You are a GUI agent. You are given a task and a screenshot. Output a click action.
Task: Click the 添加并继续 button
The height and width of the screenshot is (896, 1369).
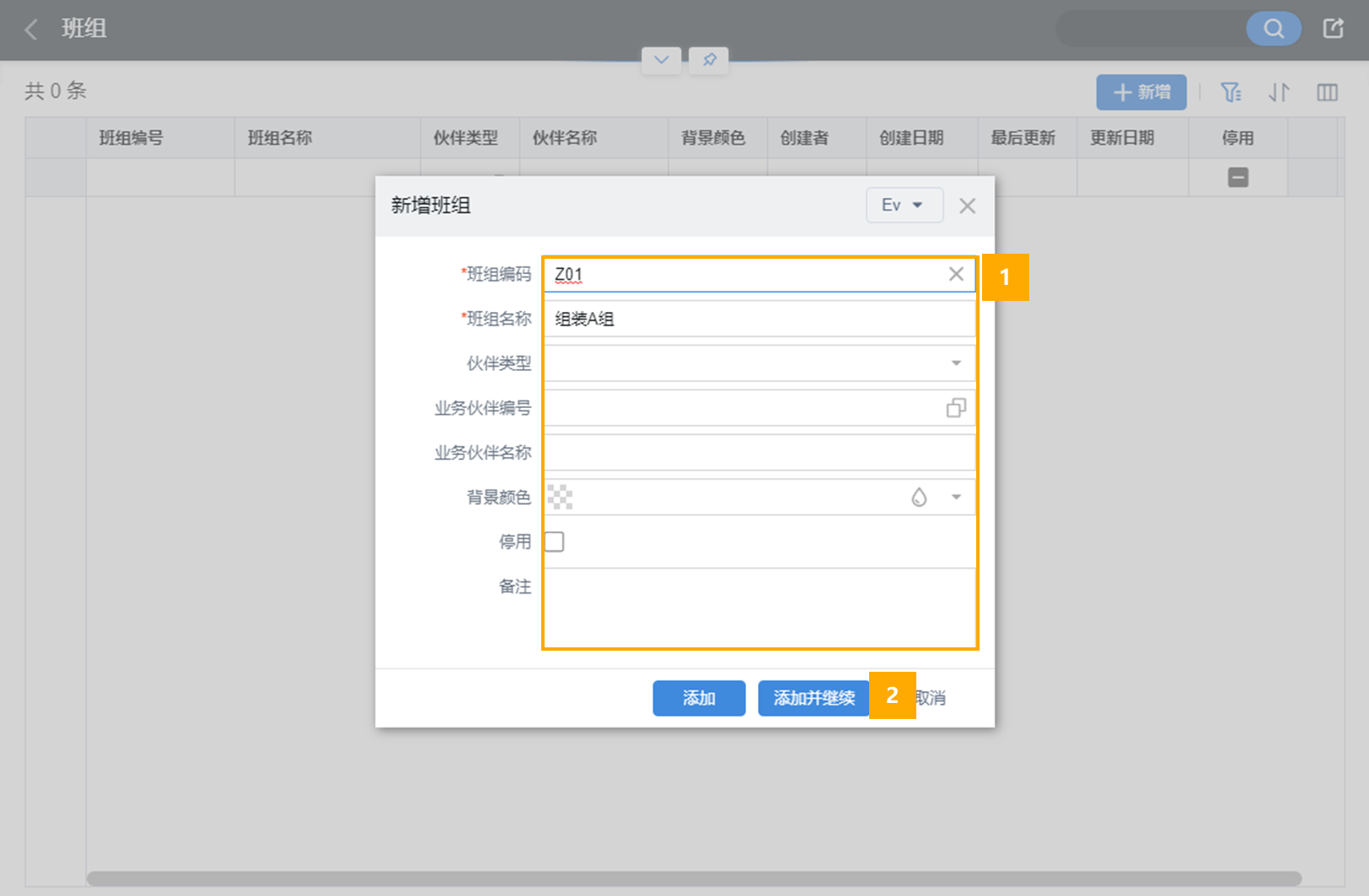click(x=814, y=698)
